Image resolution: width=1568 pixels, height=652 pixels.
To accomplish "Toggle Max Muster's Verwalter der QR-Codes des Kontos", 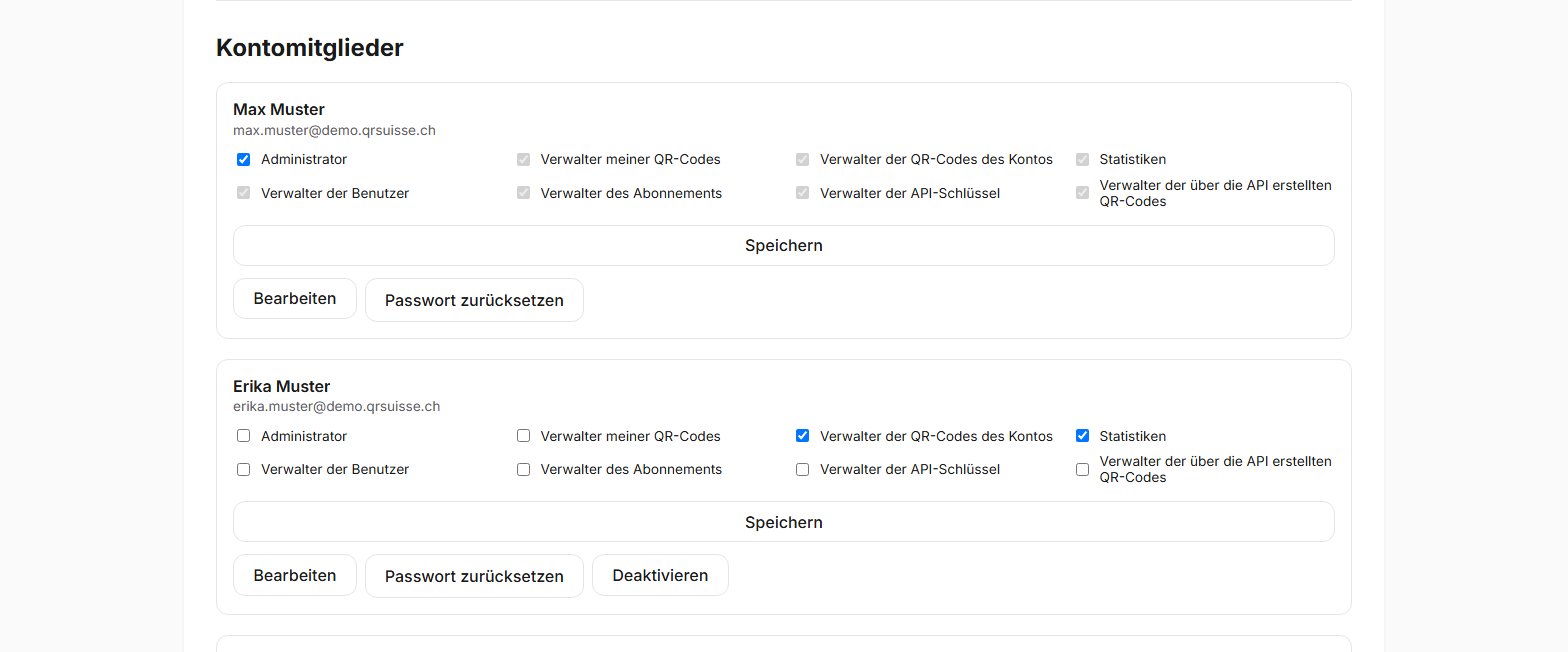I will (802, 159).
